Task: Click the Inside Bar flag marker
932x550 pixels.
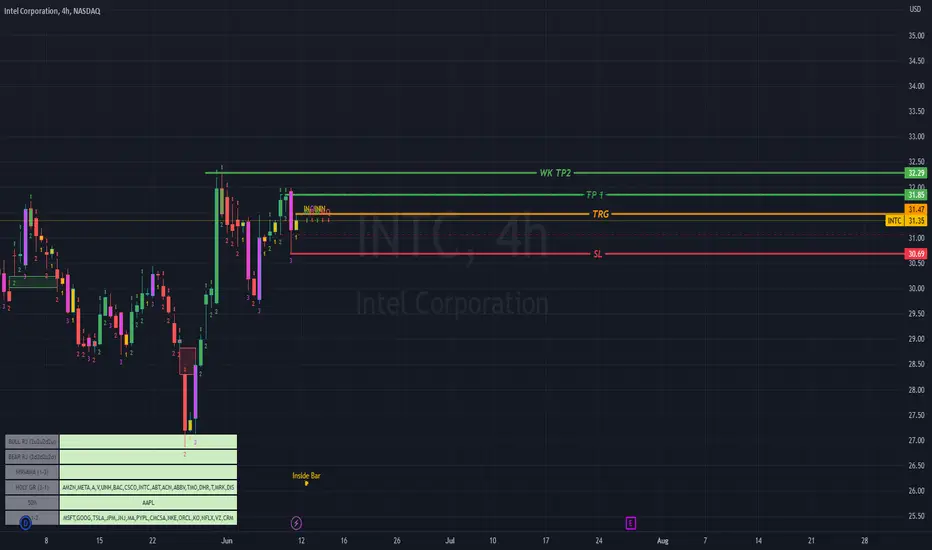Action: (x=306, y=483)
